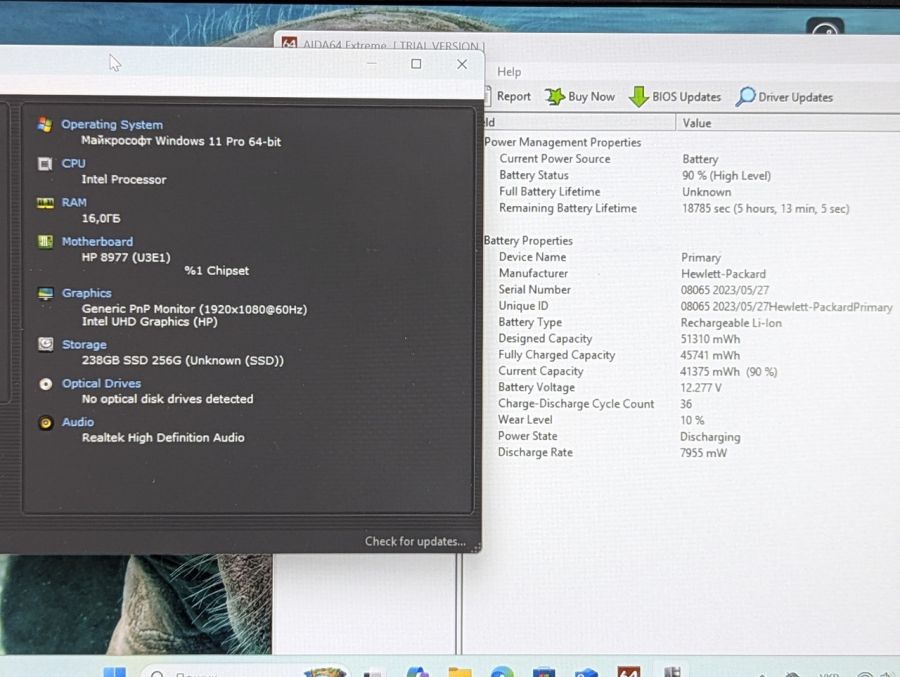Image resolution: width=900 pixels, height=677 pixels.
Task: Select the Battery Voltage row
Action: (692, 388)
